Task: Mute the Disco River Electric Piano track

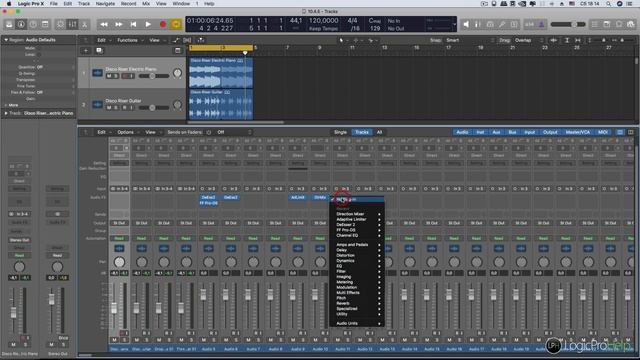Action: pyautogui.click(x=109, y=76)
